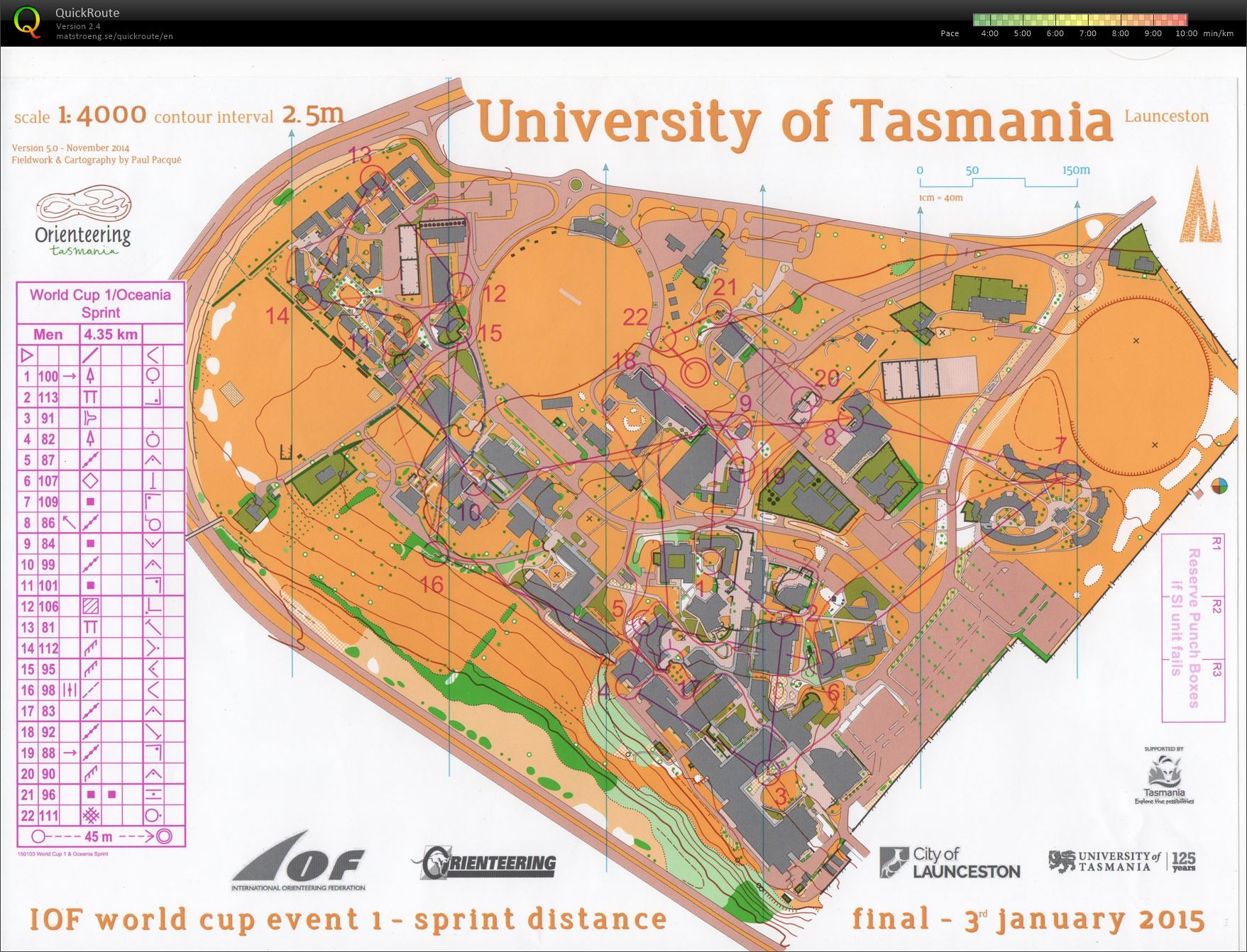Image resolution: width=1247 pixels, height=952 pixels.
Task: Click control number 22 on the map
Action: [635, 317]
